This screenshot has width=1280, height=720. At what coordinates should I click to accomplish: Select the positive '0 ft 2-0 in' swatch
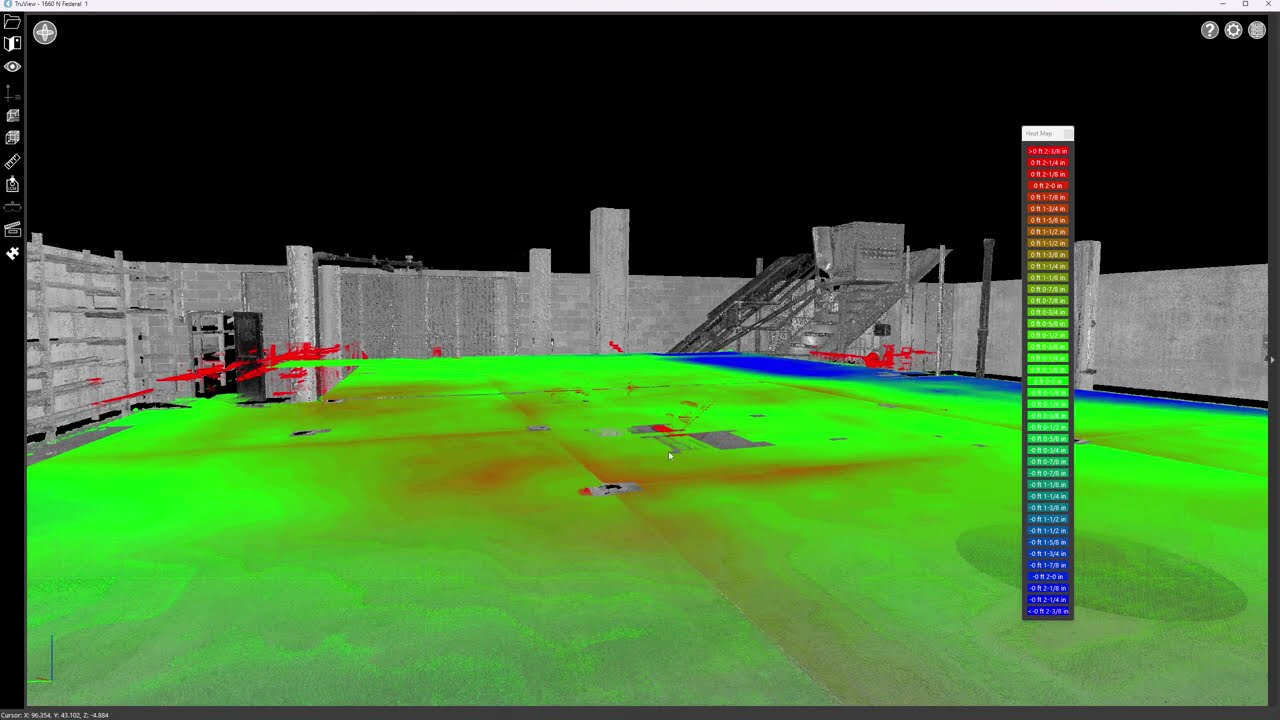[1048, 185]
